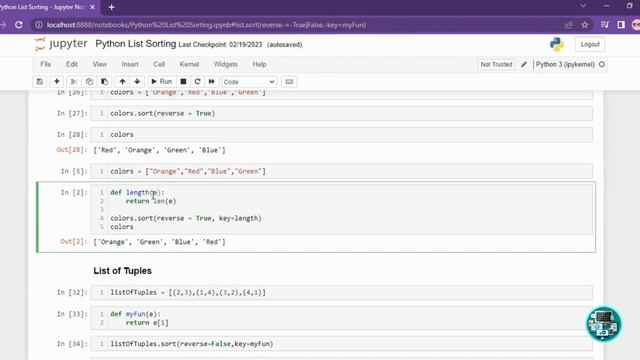640x360 pixels.
Task: Click the Logout button
Action: pos(590,44)
